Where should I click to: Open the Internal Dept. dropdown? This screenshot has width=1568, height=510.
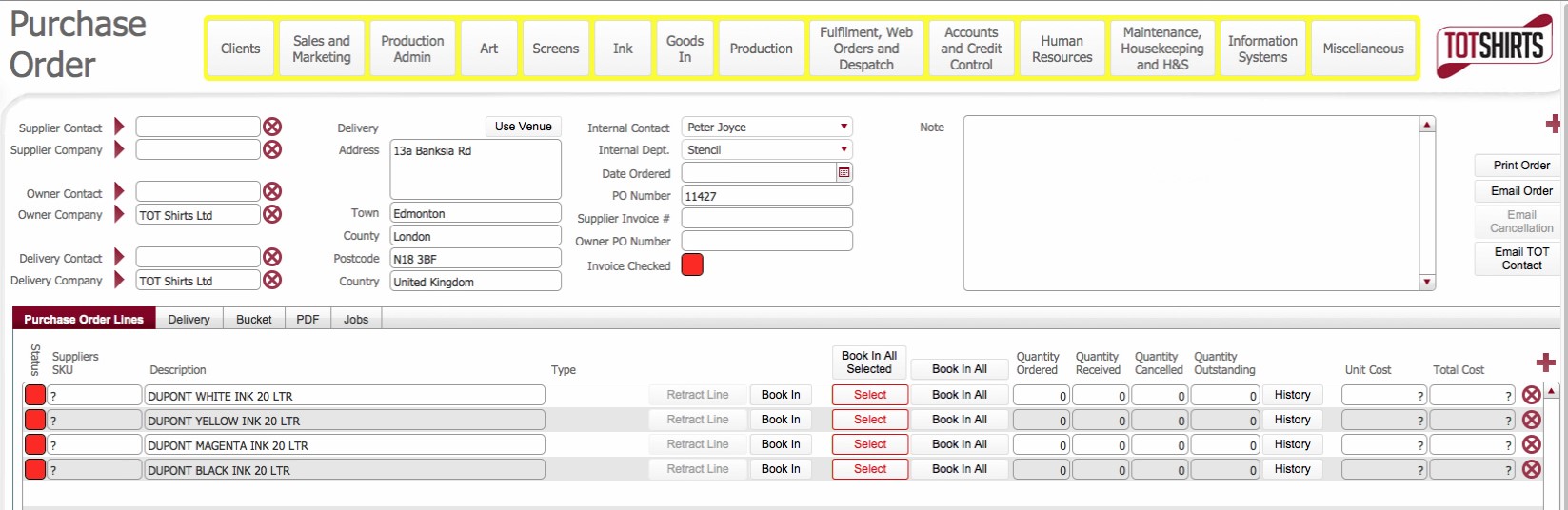coord(844,149)
